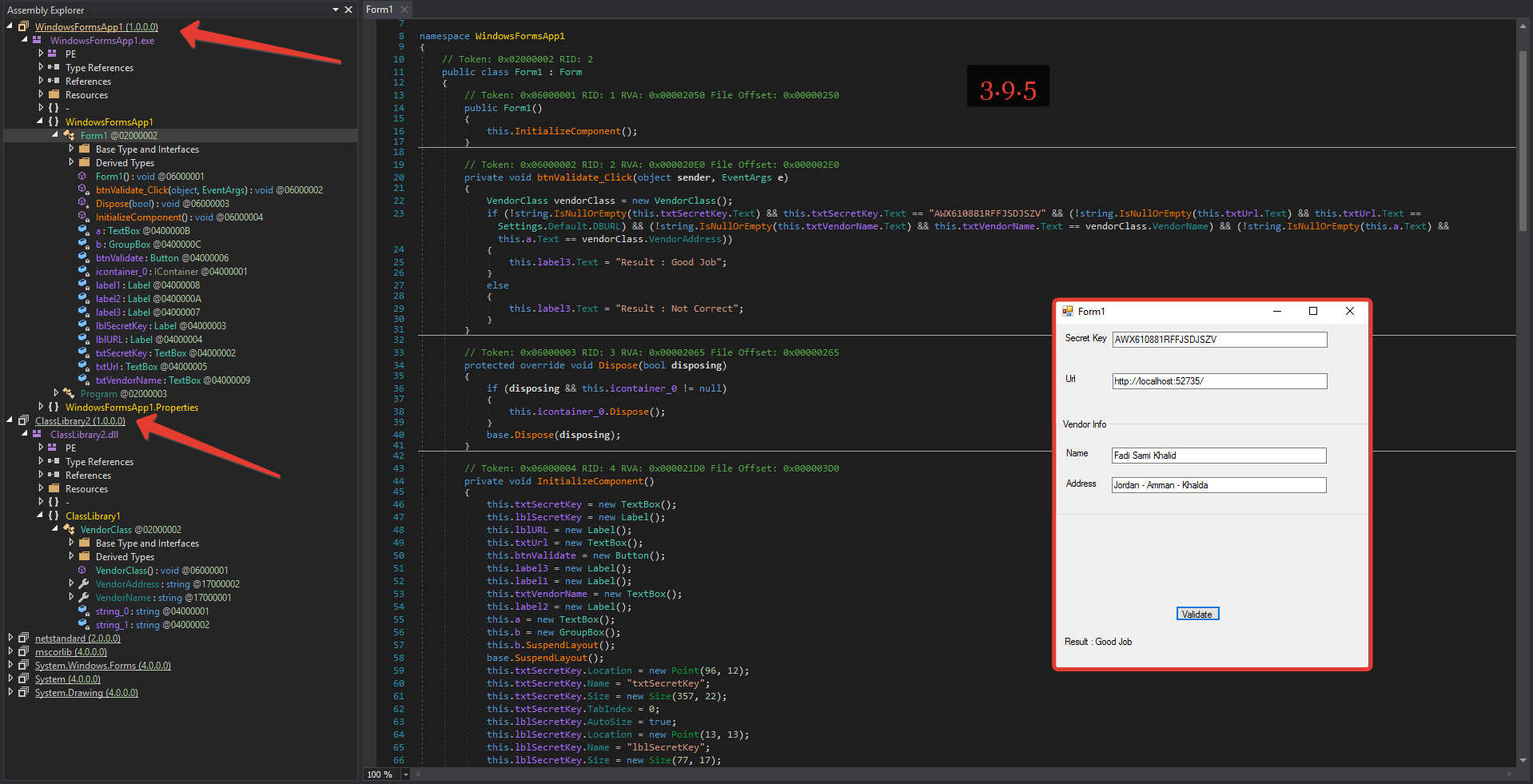The image size is (1533, 784).
Task: Click inside the Secret Key text field
Action: 1219,340
